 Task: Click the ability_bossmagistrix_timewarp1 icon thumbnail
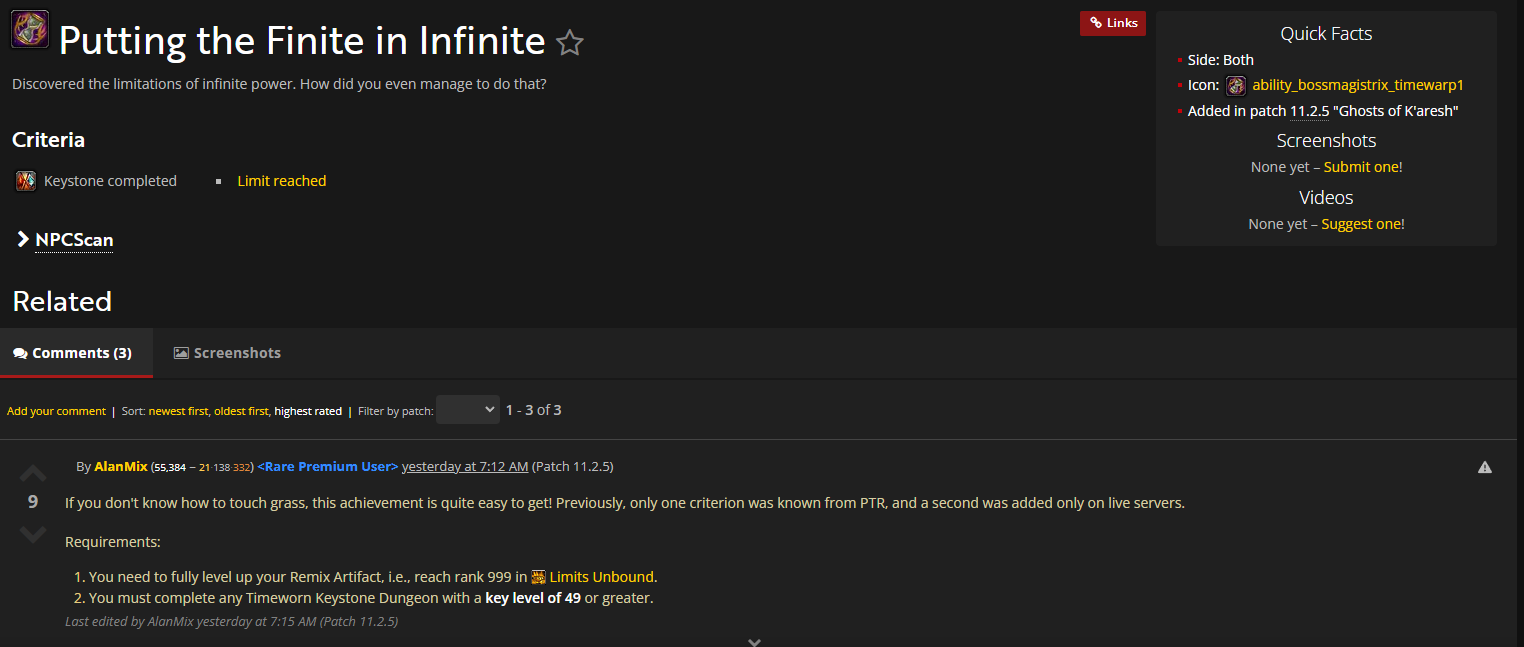point(1236,86)
